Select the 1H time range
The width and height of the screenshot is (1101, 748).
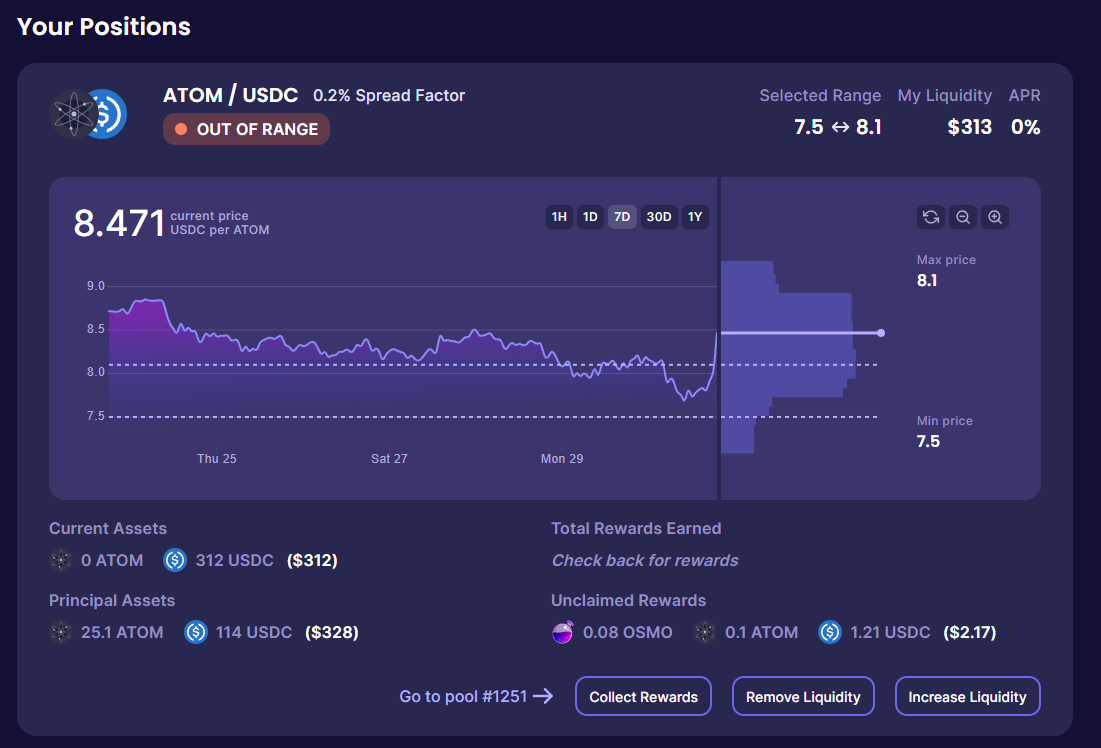[x=560, y=217]
